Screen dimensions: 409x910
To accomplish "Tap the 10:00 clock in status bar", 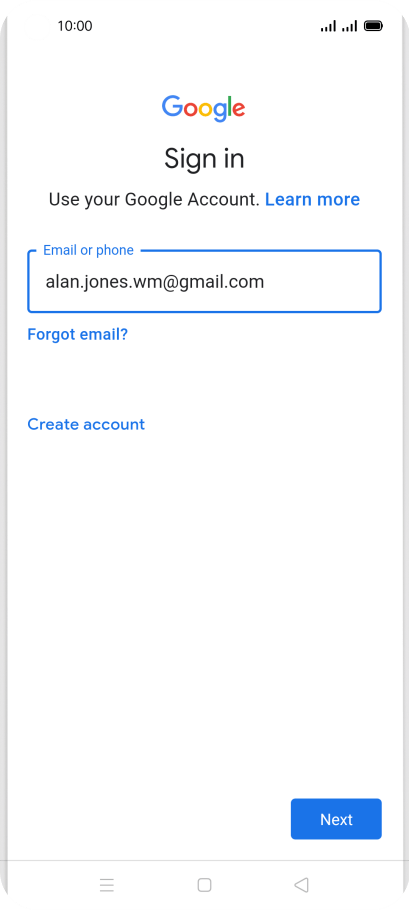I will coord(75,26).
